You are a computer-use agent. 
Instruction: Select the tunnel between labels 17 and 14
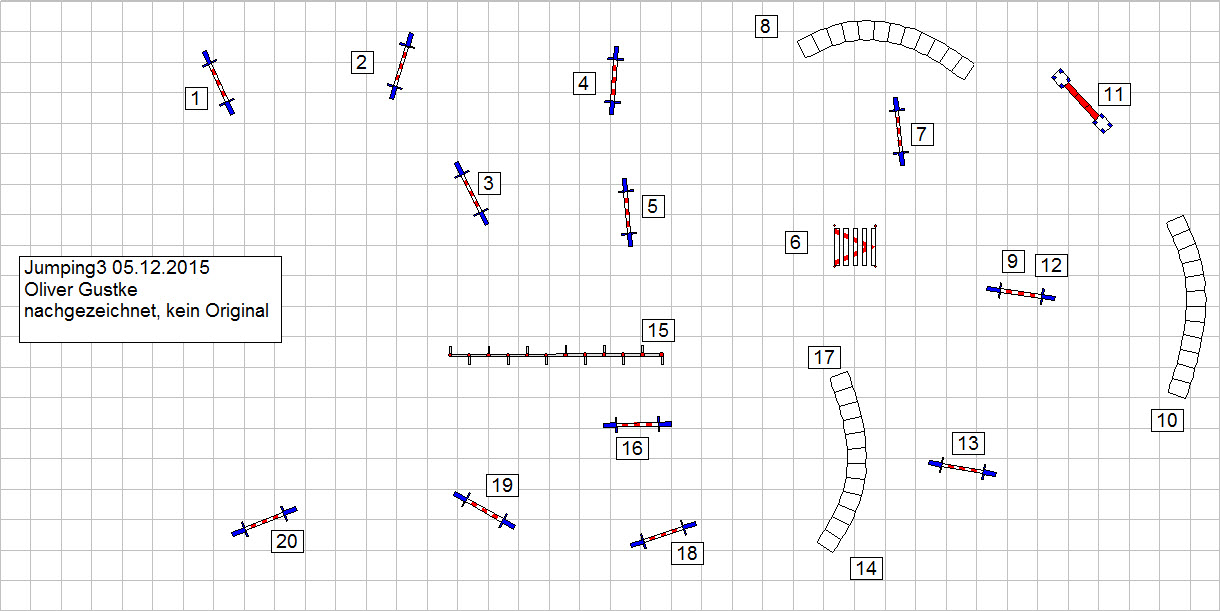point(849,460)
